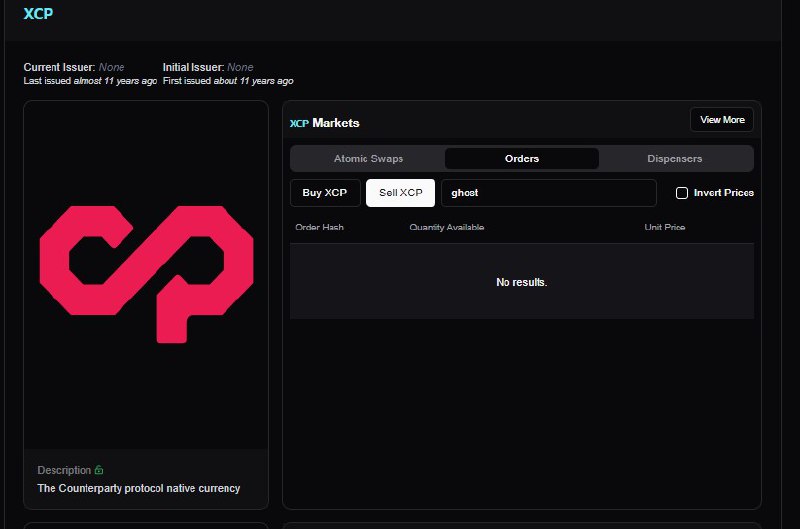This screenshot has width=800, height=529.
Task: Click the green lock icon beside Description
Action: [x=99, y=470]
